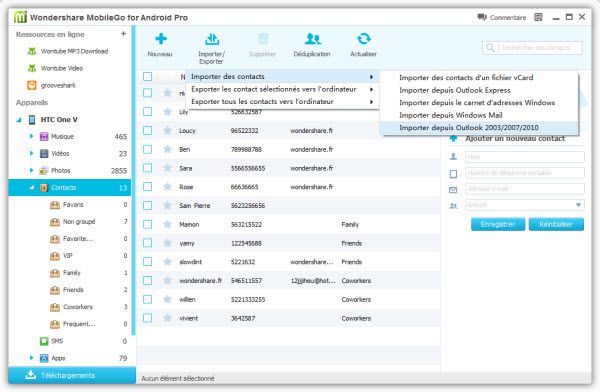The width and height of the screenshot is (600, 392).
Task: Select Importer depuis Windows Mail
Action: (x=479, y=115)
